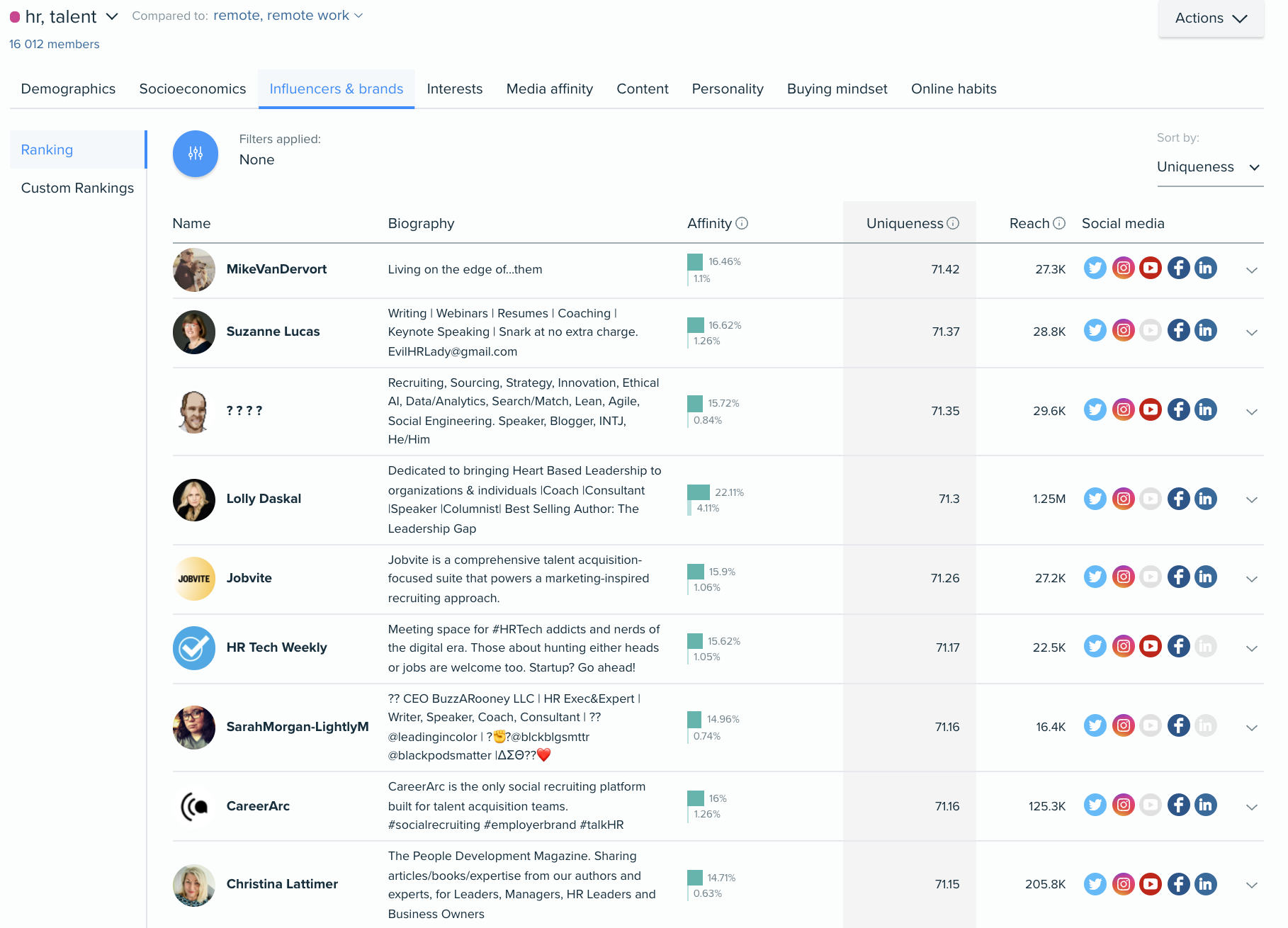Open Christina Lattimer's LinkedIn icon
This screenshot has height=928, width=1288.
[x=1206, y=885]
